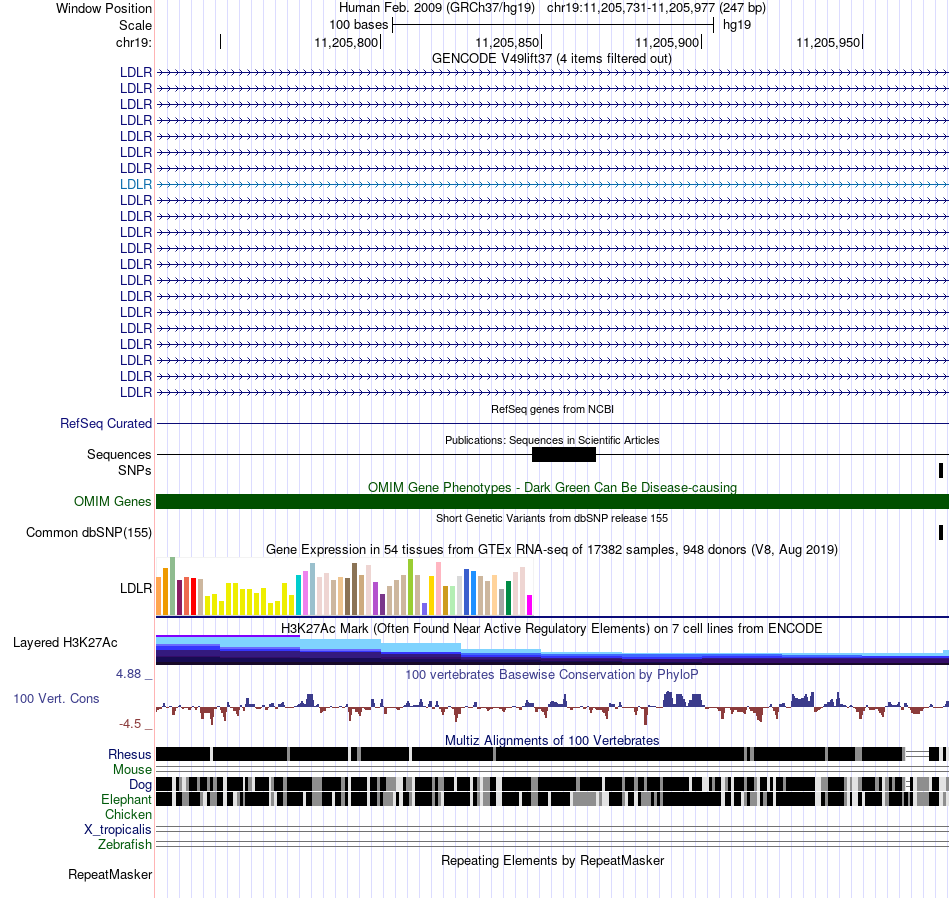This screenshot has width=950, height=898.
Task: Click the "Human Feb. 2009 (GRCh37/hg19)" assembly text
Action: (437, 8)
